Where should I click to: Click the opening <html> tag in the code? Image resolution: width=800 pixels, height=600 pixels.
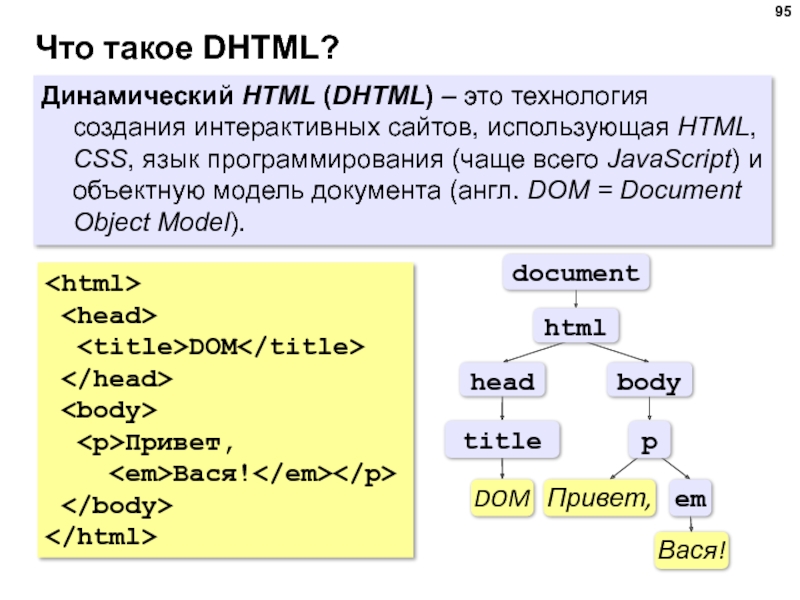point(93,283)
